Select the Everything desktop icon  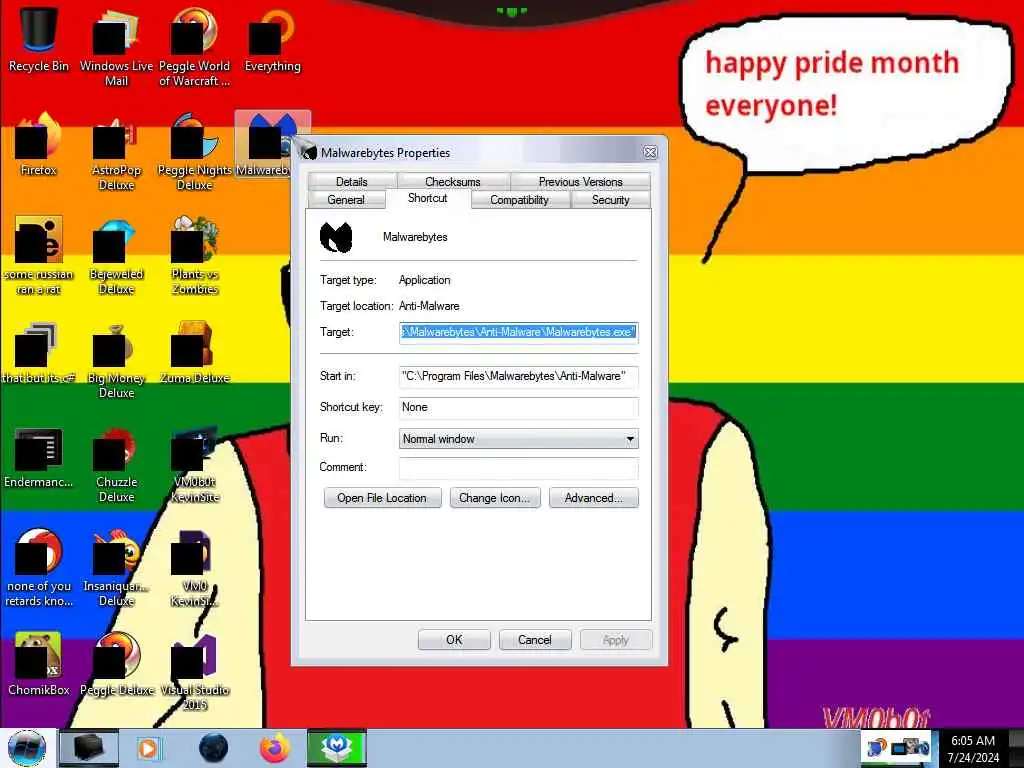coord(272,39)
